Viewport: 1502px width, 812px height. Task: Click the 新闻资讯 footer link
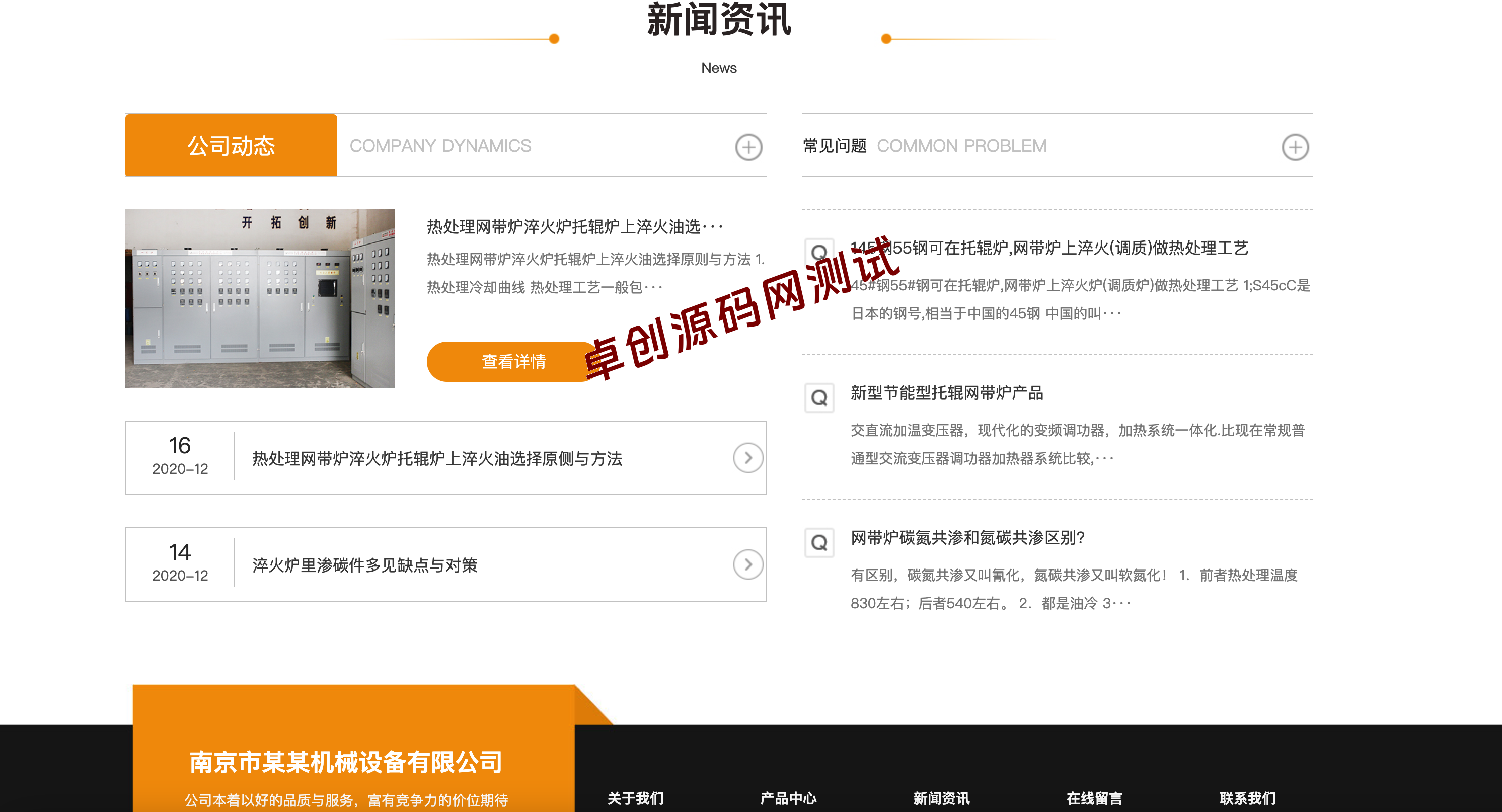[941, 798]
